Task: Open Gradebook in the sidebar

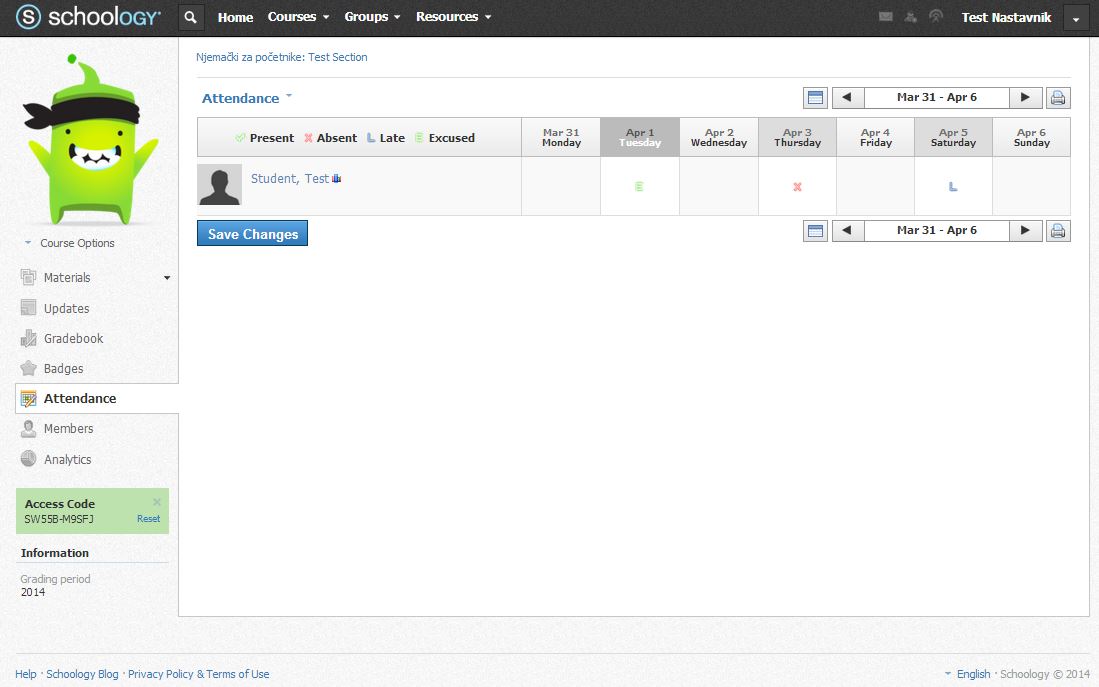Action: 73,339
